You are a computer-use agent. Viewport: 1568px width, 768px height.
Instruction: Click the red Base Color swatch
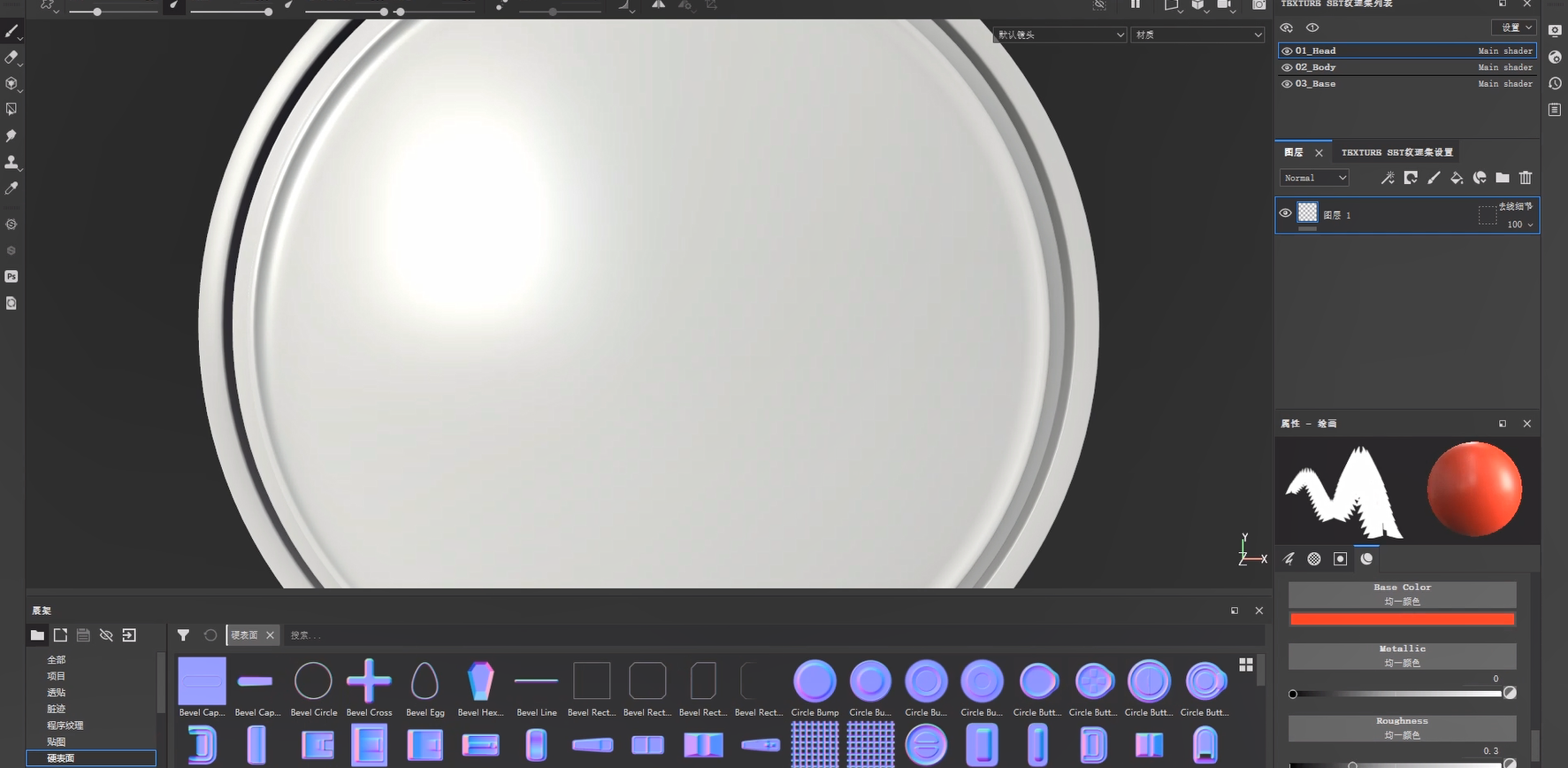point(1402,619)
